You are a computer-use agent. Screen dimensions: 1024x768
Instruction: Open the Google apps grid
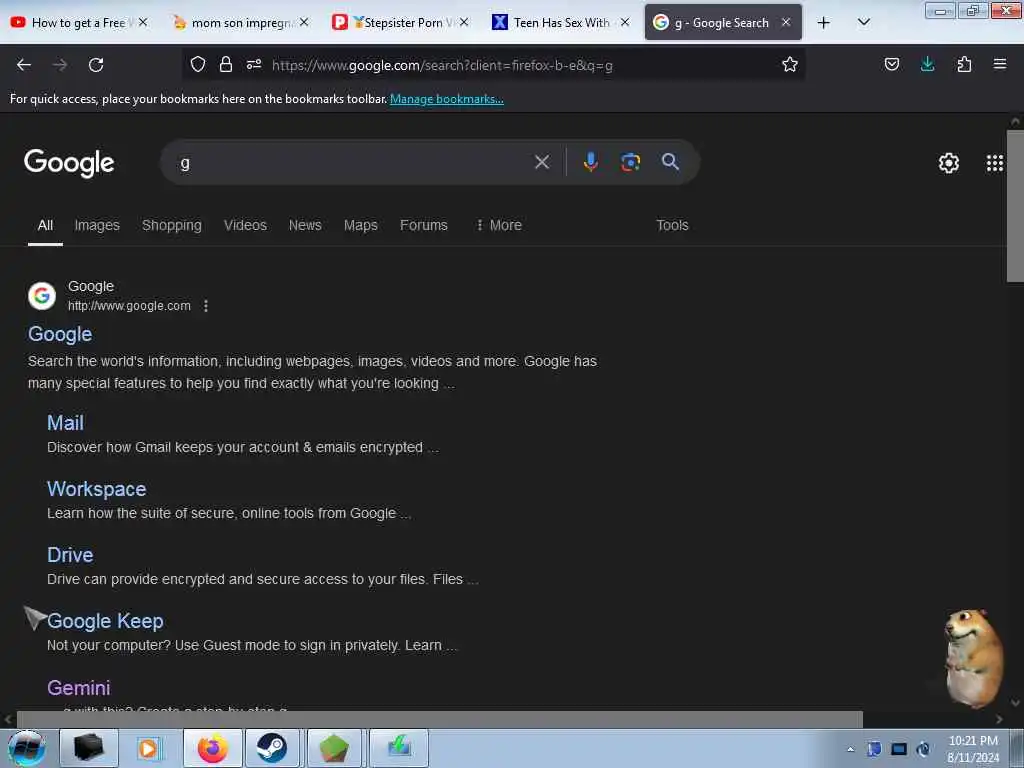[995, 163]
